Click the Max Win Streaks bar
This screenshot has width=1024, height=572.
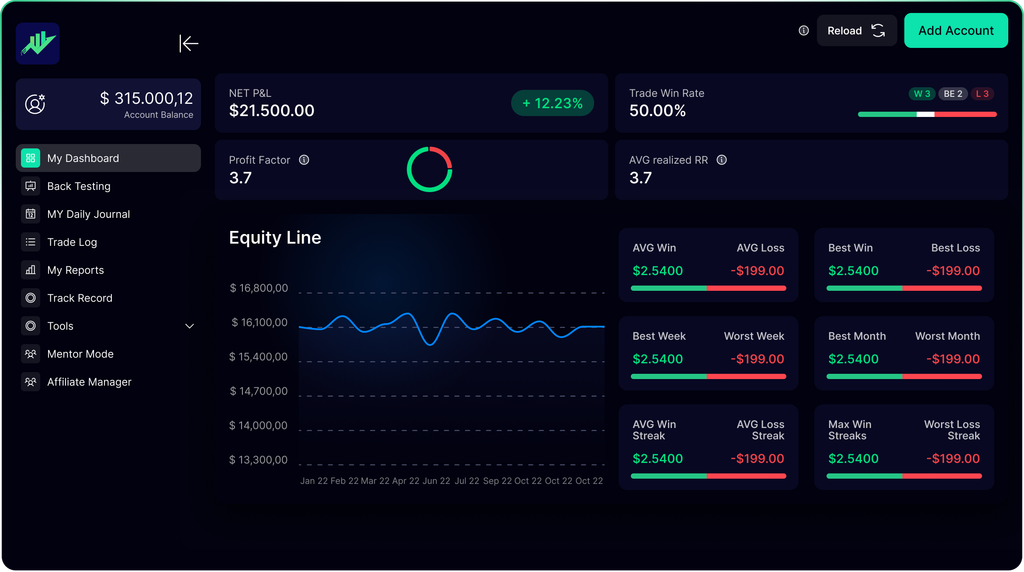(904, 476)
